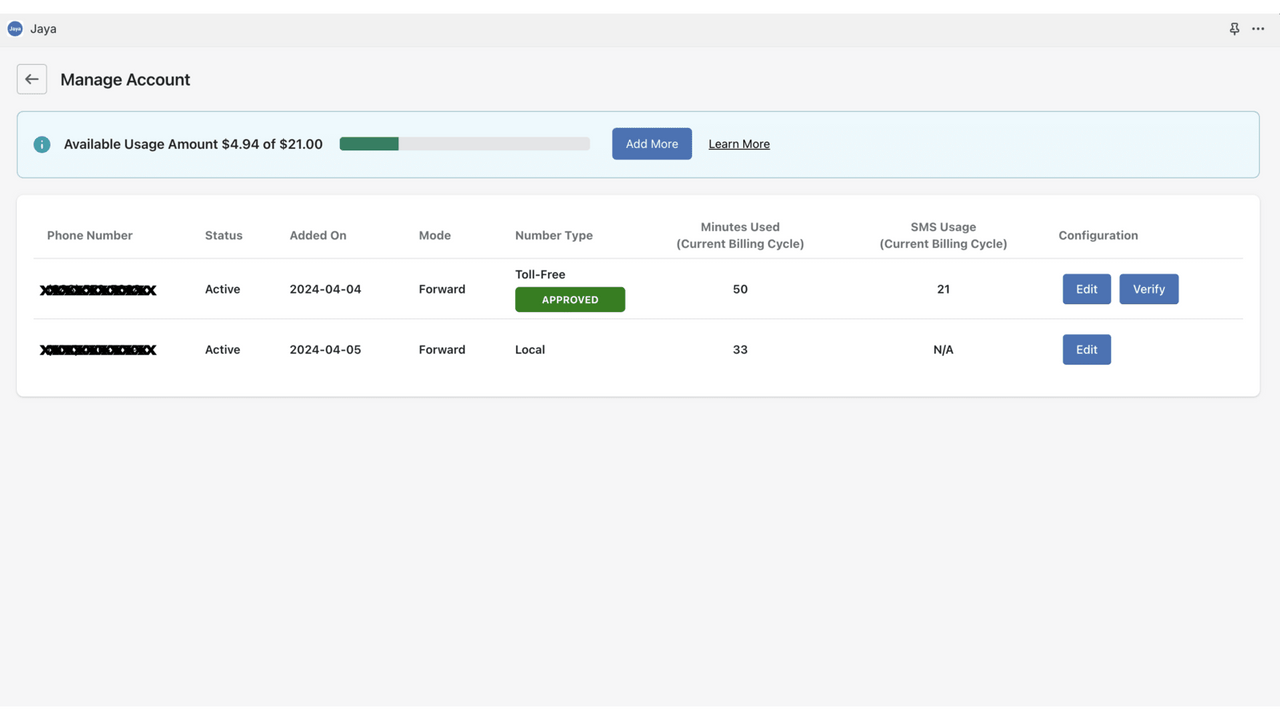Screen dimensions: 1280x720
Task: Click the Added On column header
Action: coord(318,235)
